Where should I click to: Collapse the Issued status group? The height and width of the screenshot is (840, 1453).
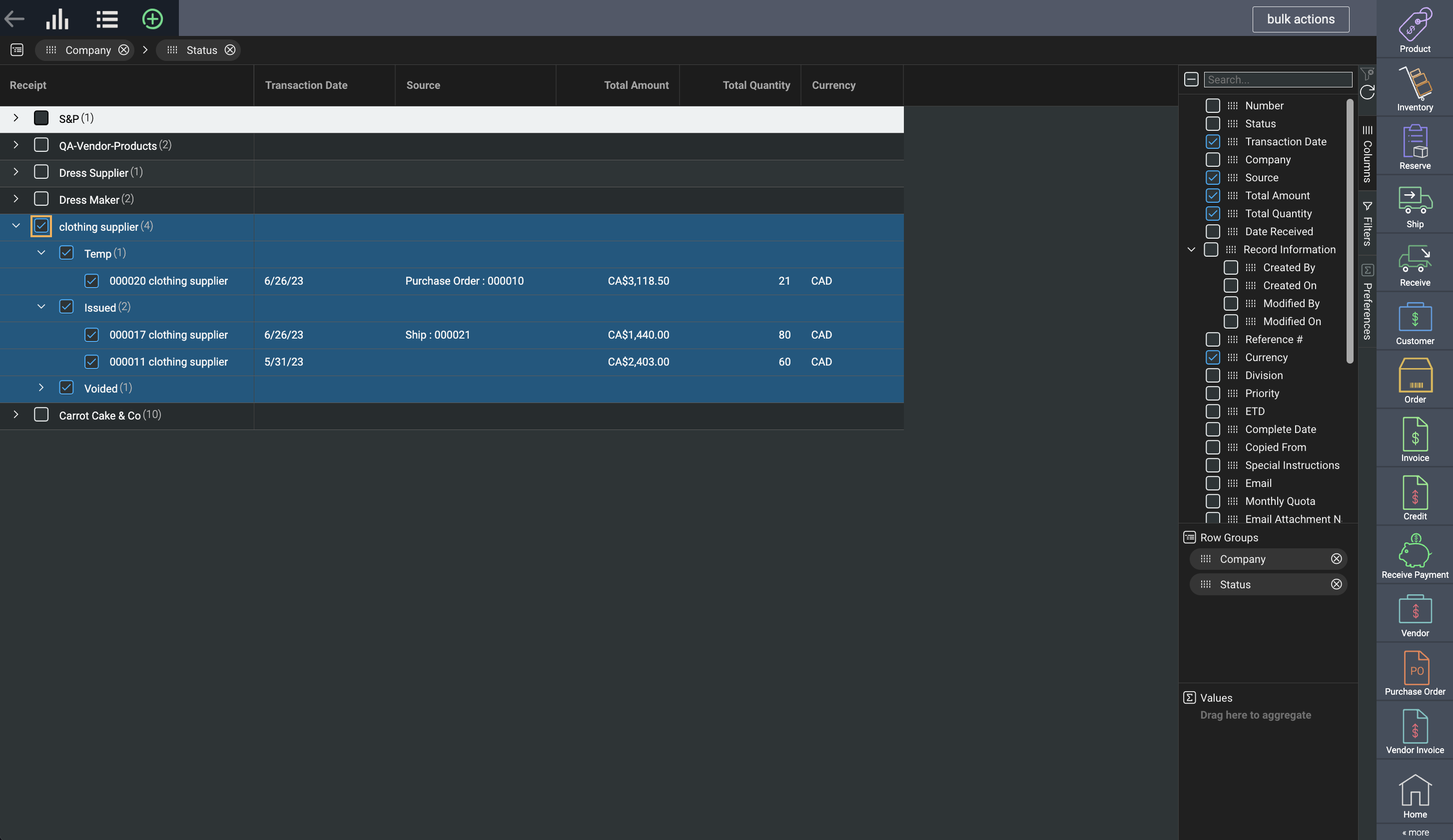(x=41, y=307)
